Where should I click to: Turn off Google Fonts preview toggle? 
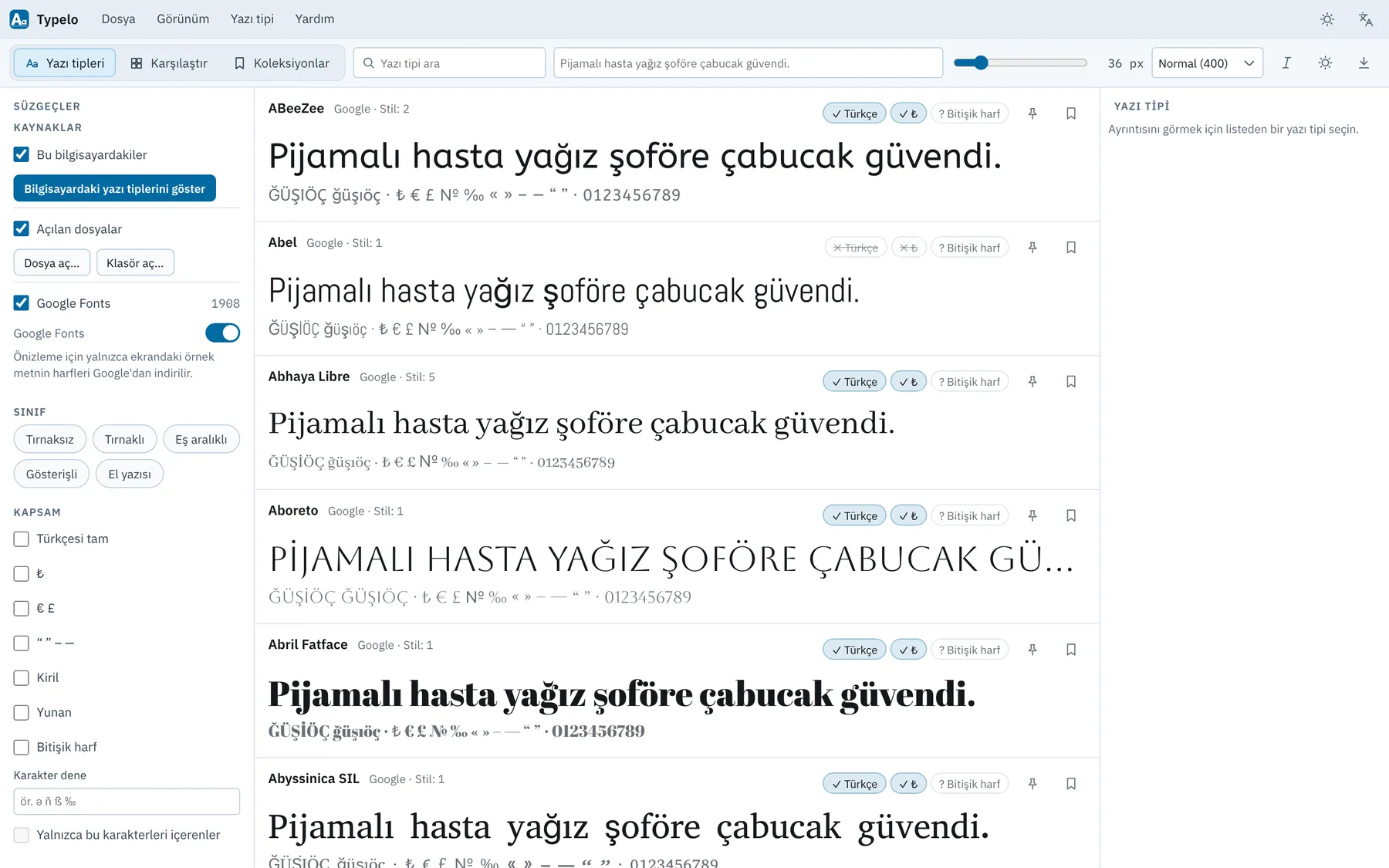pyautogui.click(x=222, y=333)
